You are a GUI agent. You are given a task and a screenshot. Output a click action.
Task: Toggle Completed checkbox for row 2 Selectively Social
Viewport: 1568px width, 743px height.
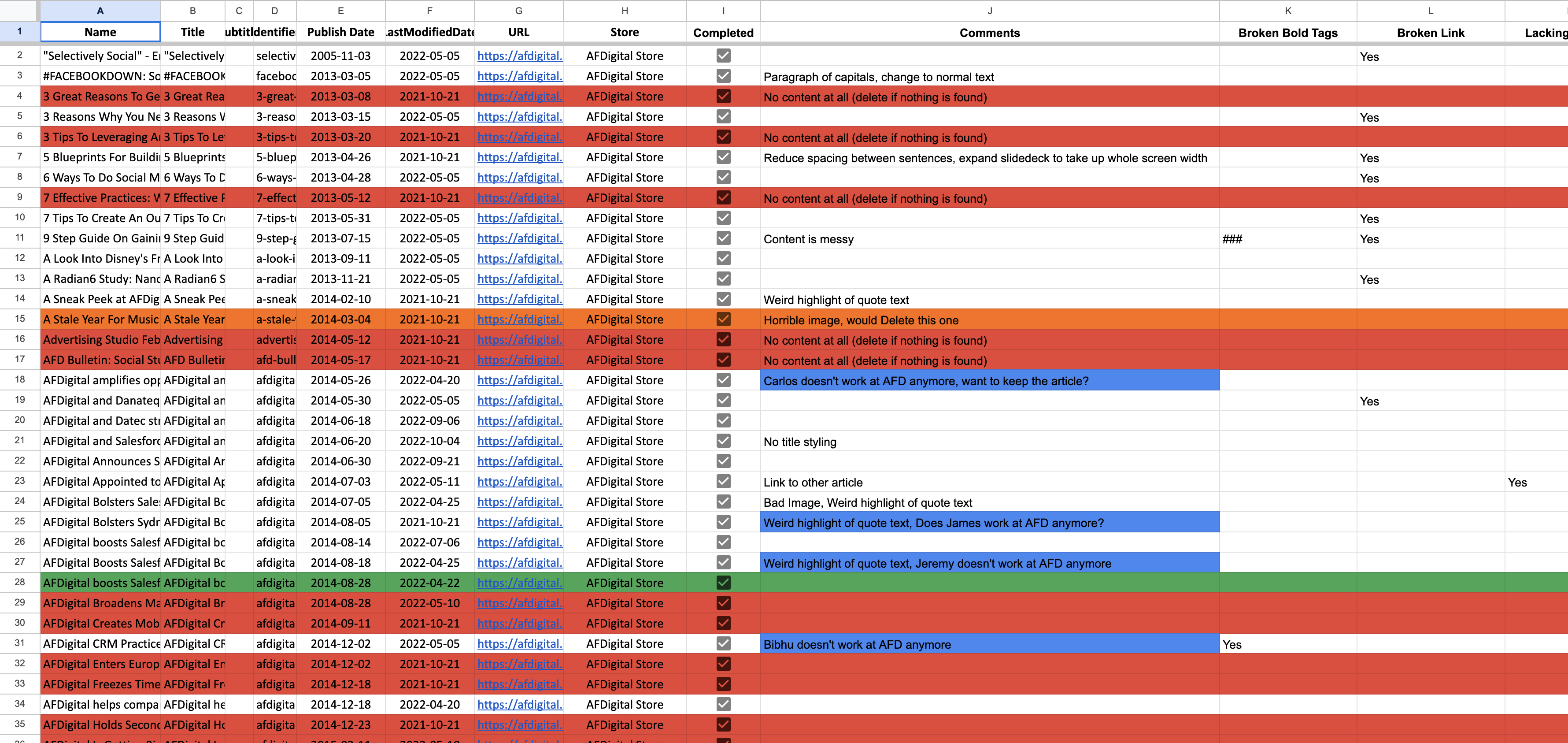(x=723, y=56)
